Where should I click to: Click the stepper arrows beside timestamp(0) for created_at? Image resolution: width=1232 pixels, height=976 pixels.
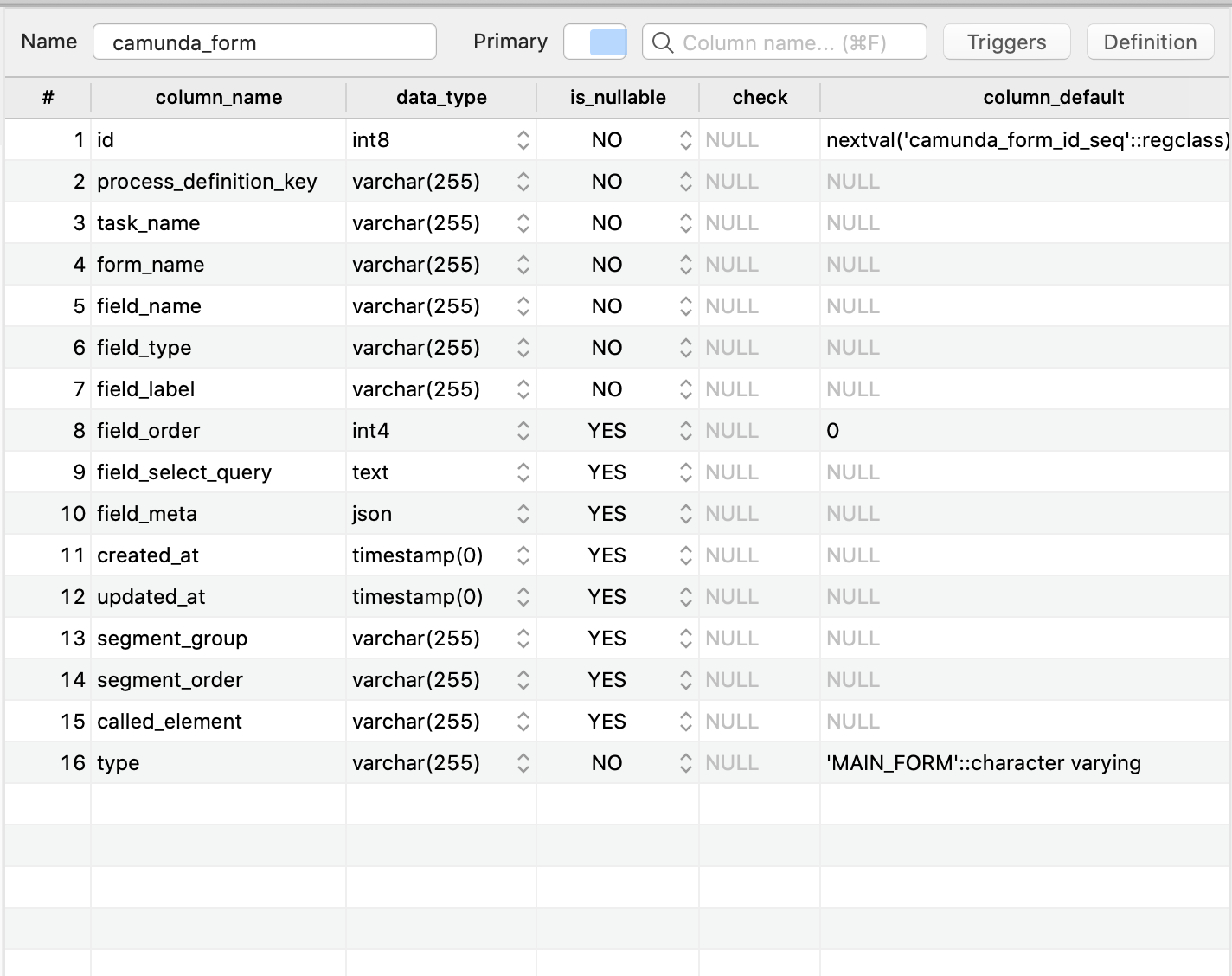click(523, 555)
